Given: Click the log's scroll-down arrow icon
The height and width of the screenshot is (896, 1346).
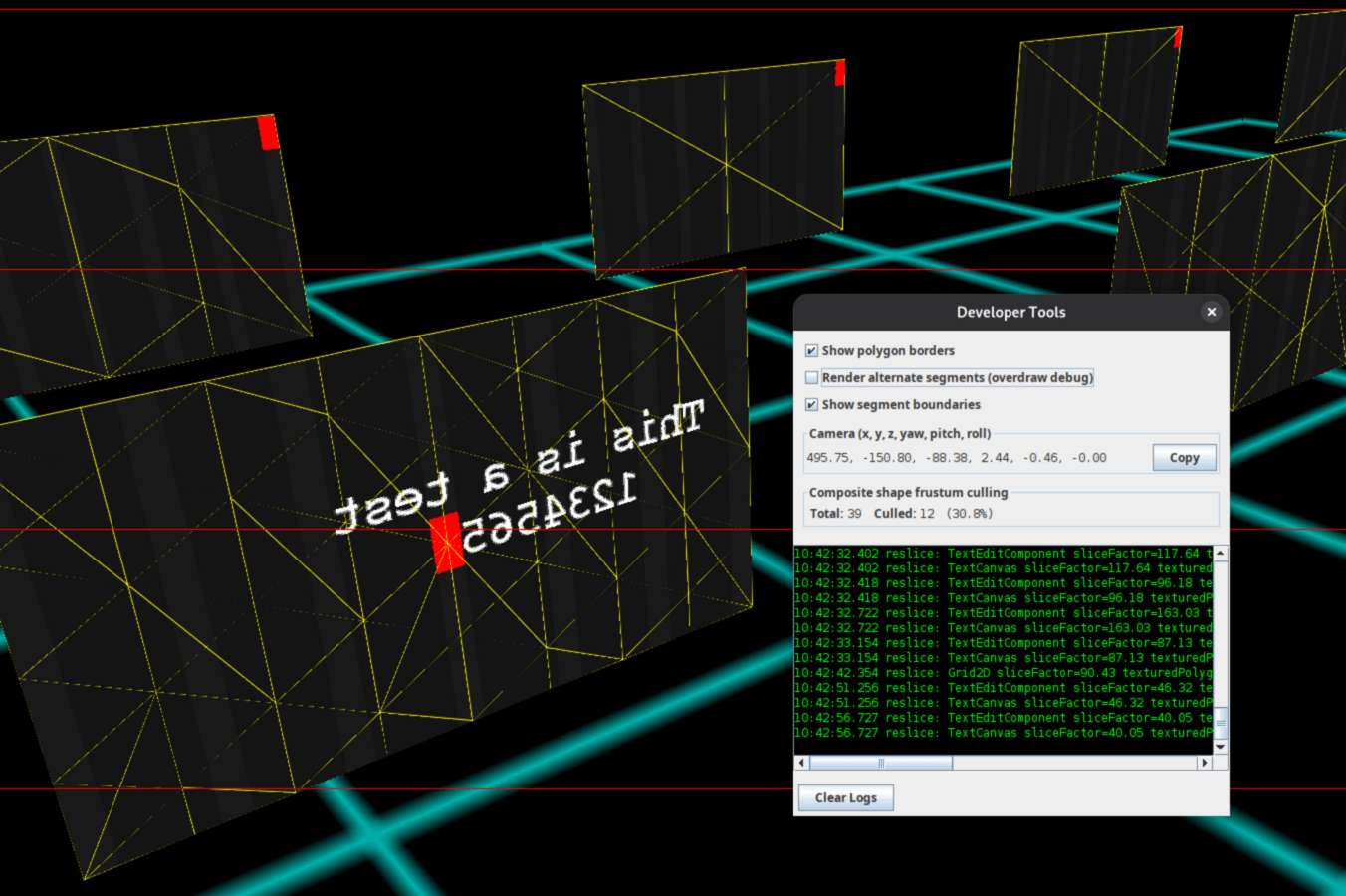Looking at the screenshot, I should [x=1219, y=747].
